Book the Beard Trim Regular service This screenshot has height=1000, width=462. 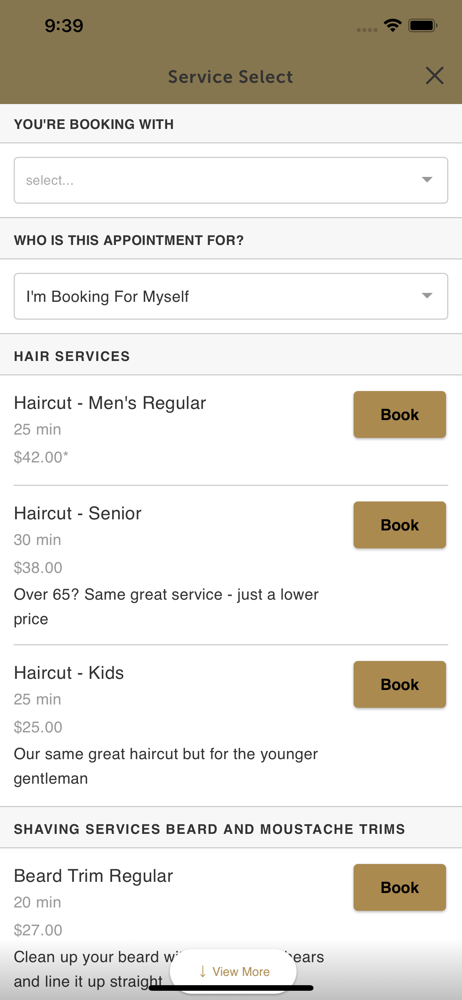point(399,887)
